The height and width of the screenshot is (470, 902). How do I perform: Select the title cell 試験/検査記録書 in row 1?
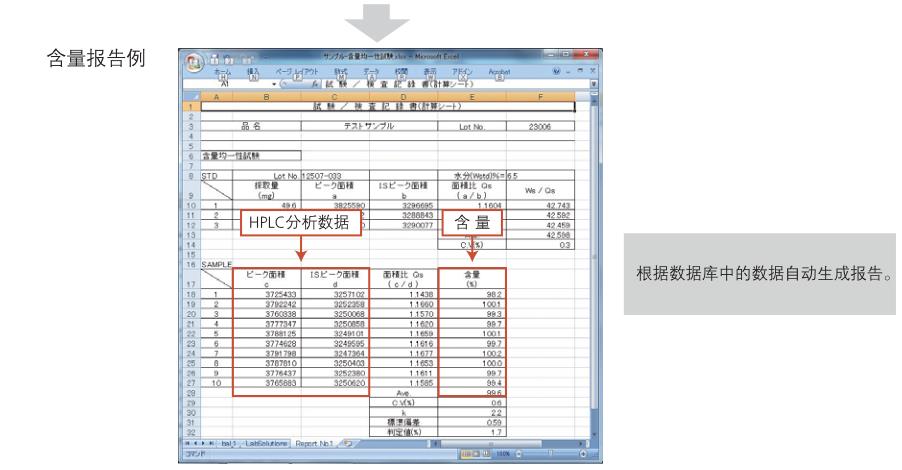[387, 106]
